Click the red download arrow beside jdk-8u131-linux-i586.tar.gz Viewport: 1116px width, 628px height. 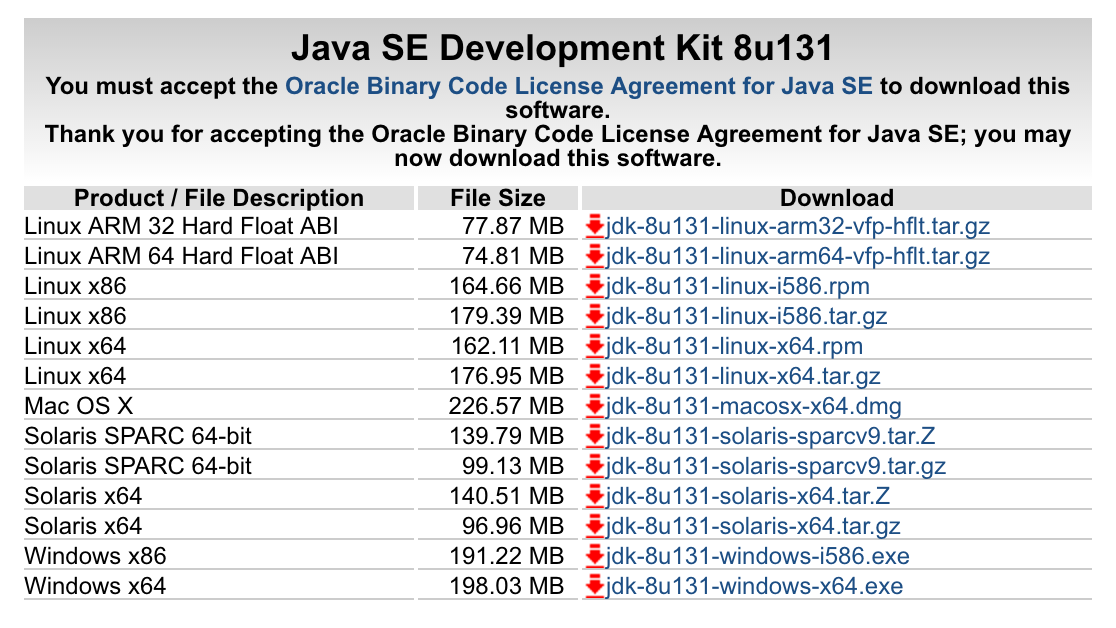click(594, 316)
